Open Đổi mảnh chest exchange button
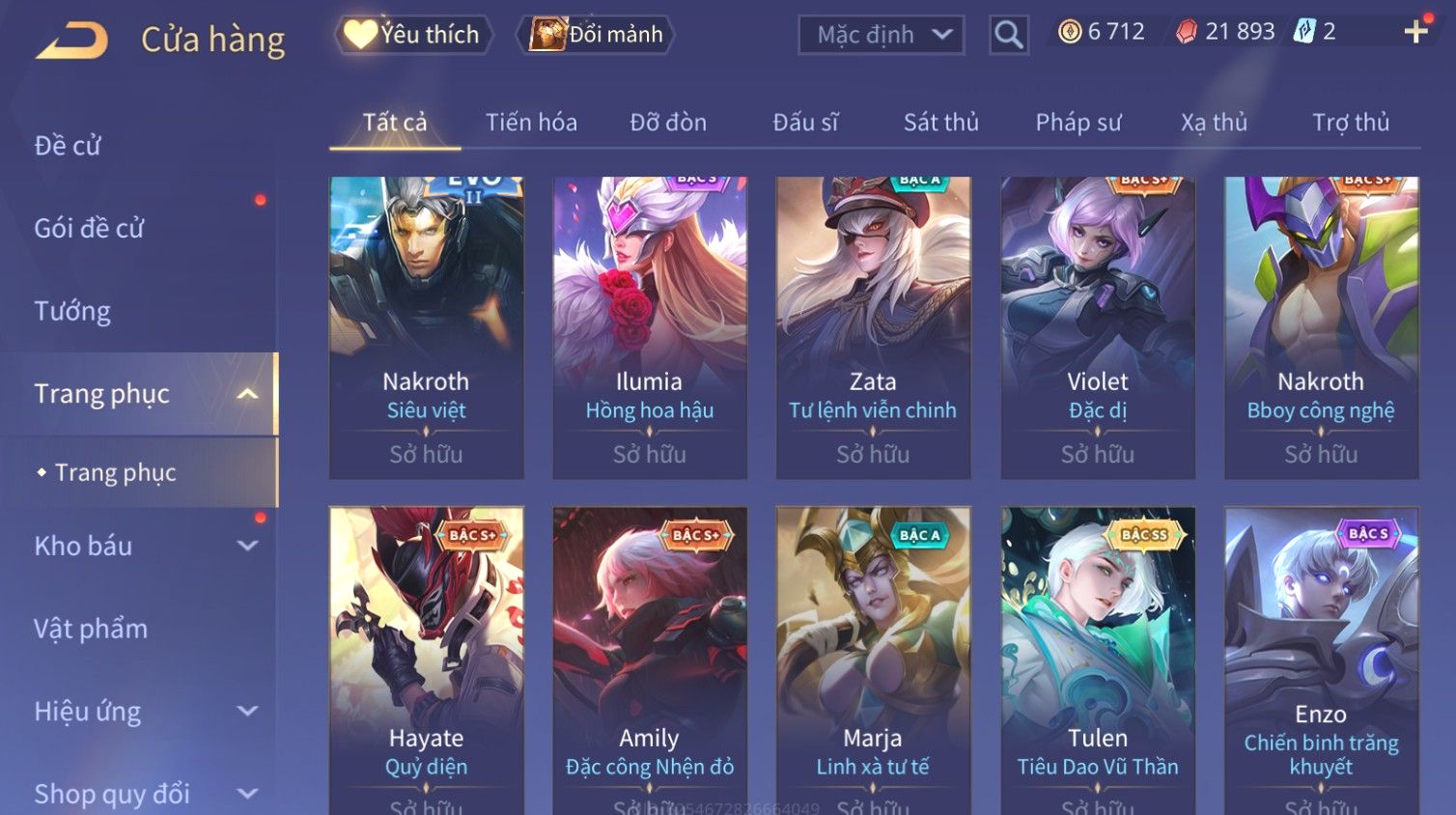This screenshot has height=815, width=1456. pos(595,35)
